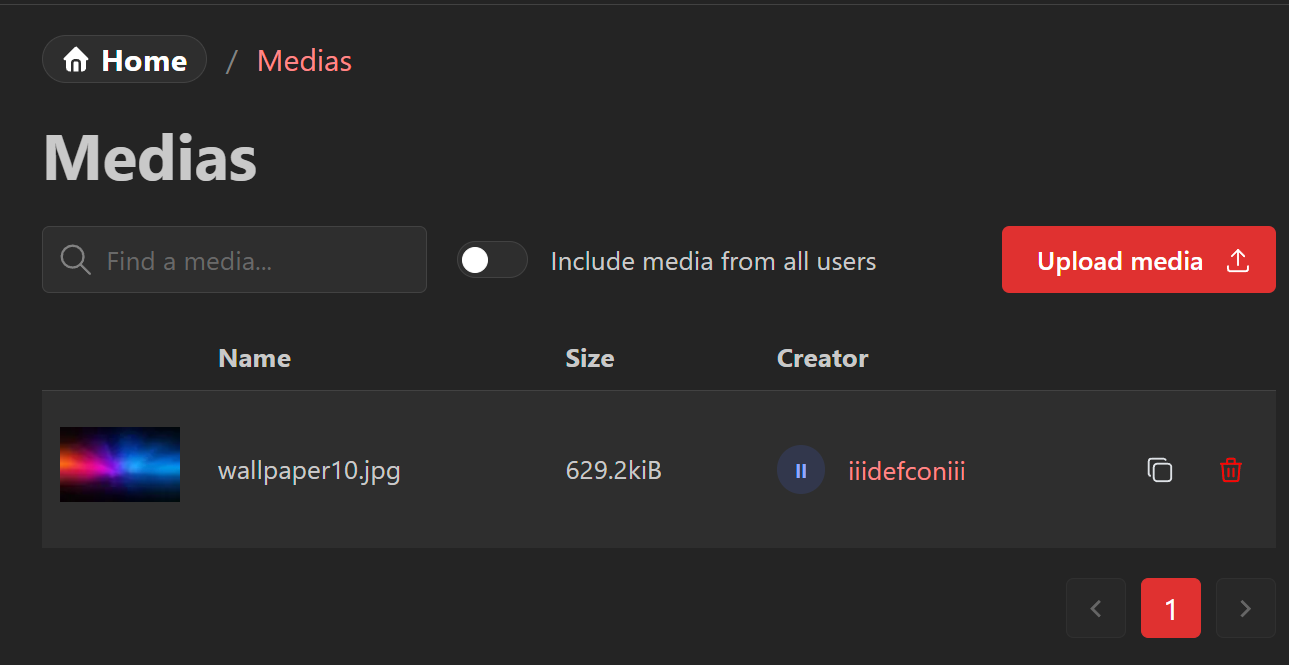Delete wallpaper10.jpg using the trash icon
Viewport: 1289px width, 665px height.
[1231, 470]
